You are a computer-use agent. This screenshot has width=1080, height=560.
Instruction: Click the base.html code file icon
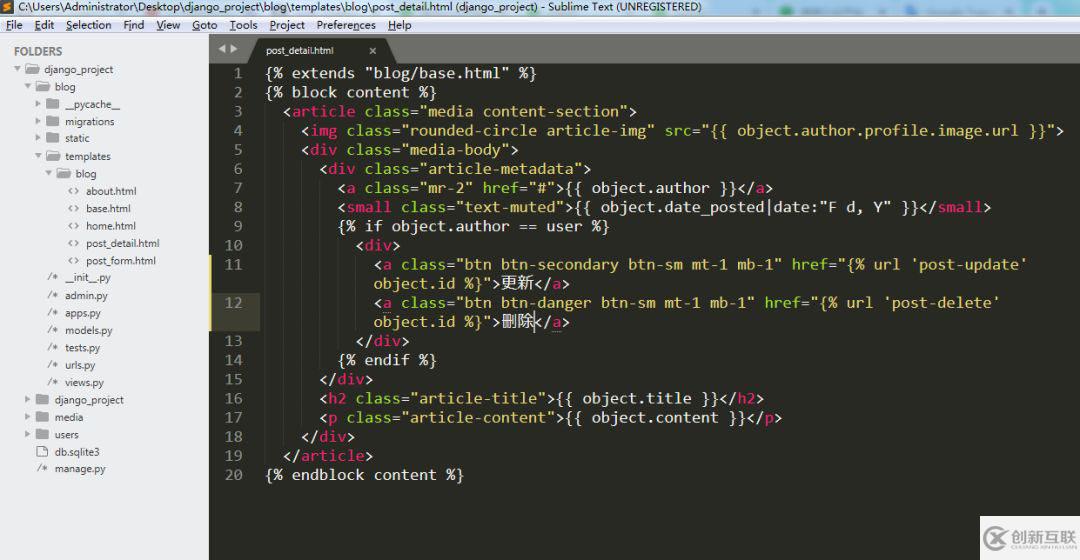coord(74,208)
